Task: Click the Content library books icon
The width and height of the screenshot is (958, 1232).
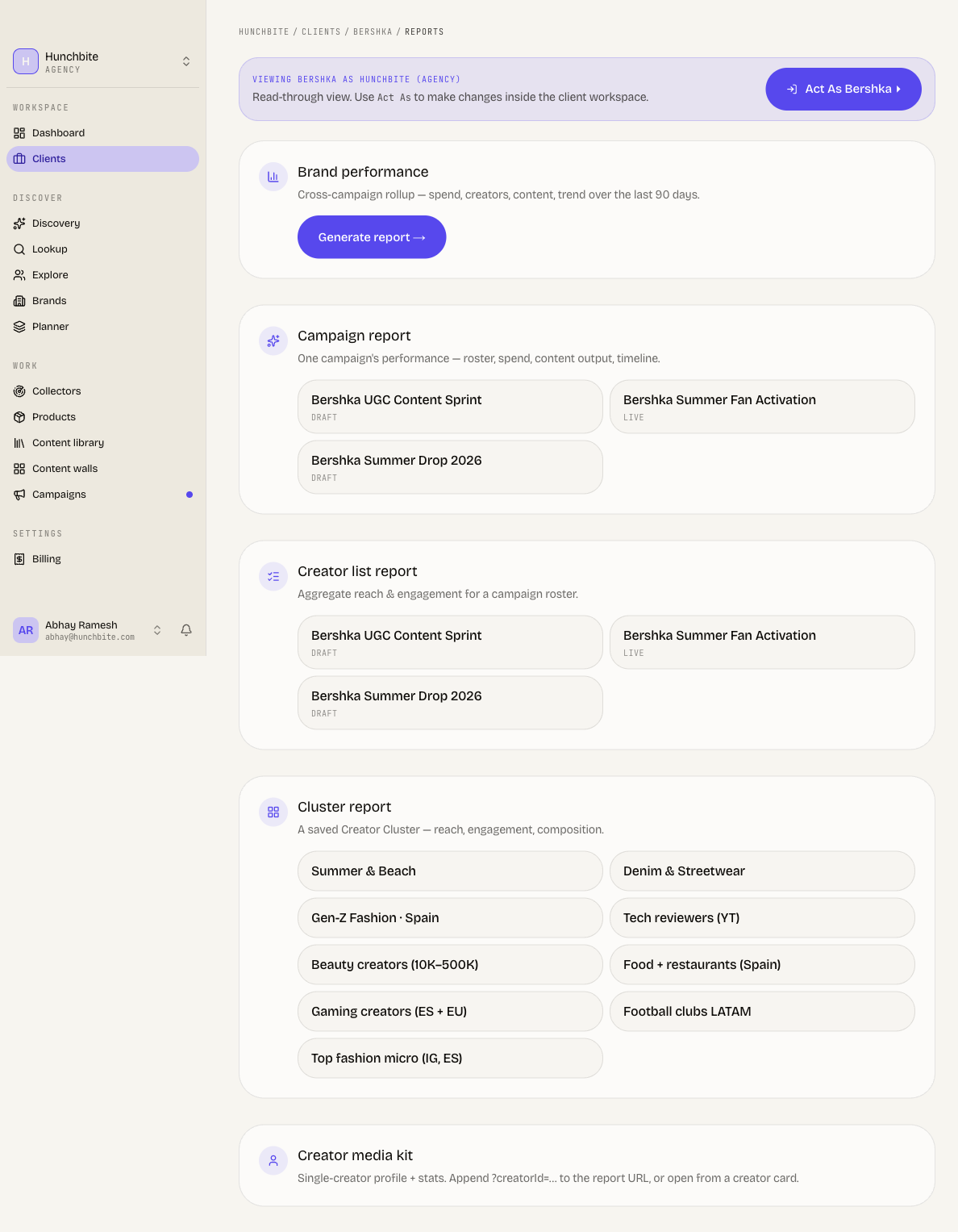Action: 19,443
